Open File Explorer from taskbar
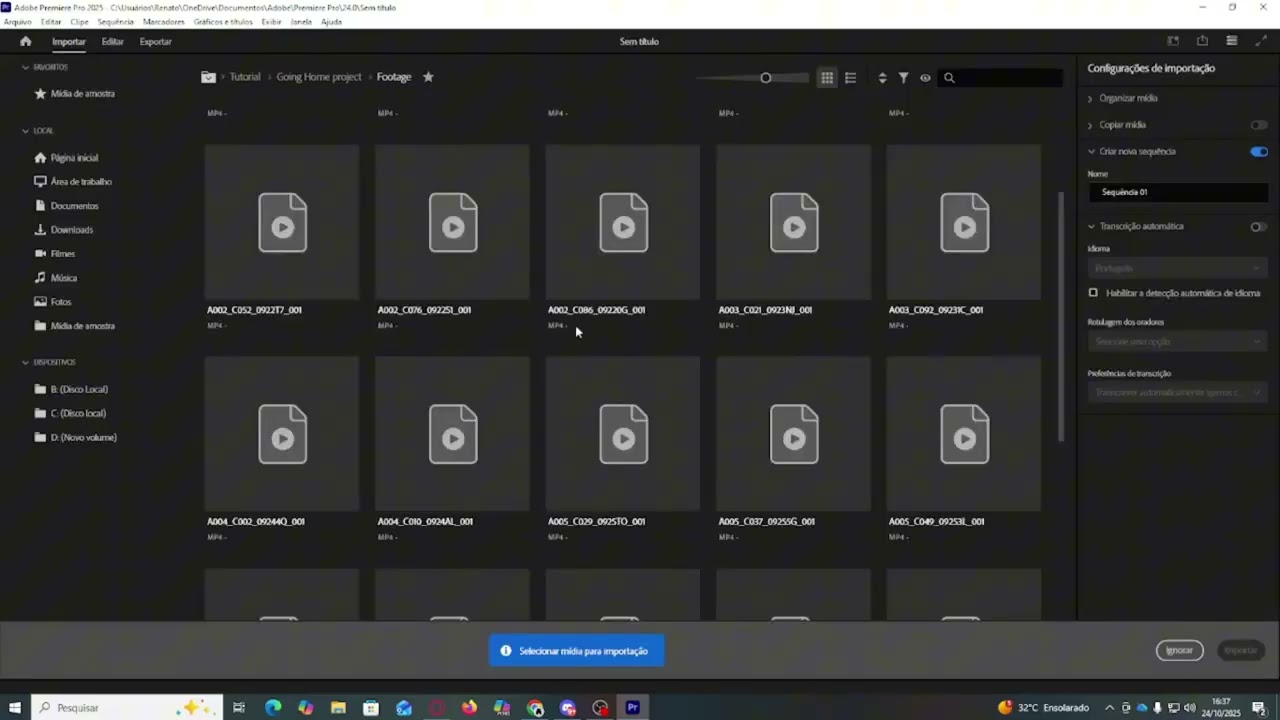Viewport: 1280px width, 720px height. [x=338, y=708]
